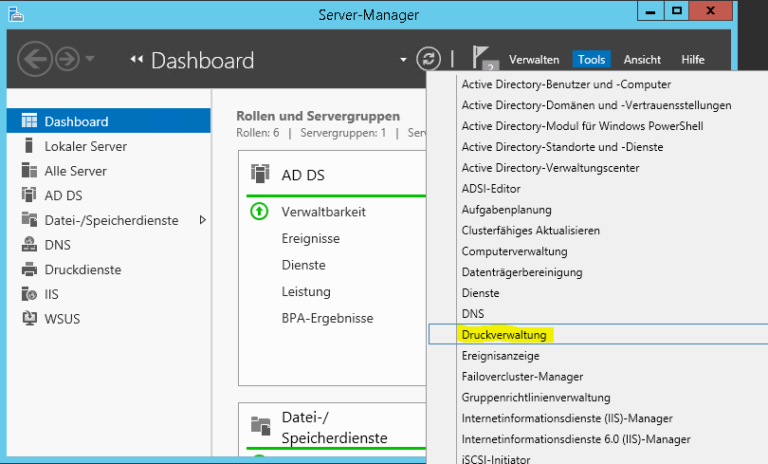
Task: Click the AD DS tile server icon
Action: [x=260, y=174]
